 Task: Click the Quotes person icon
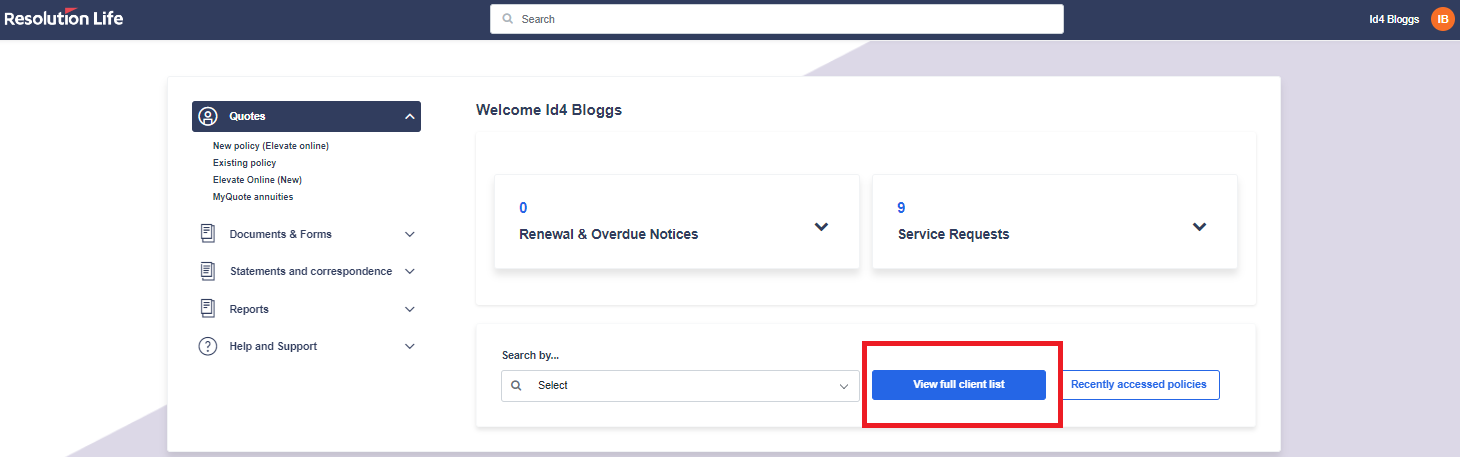pyautogui.click(x=208, y=117)
